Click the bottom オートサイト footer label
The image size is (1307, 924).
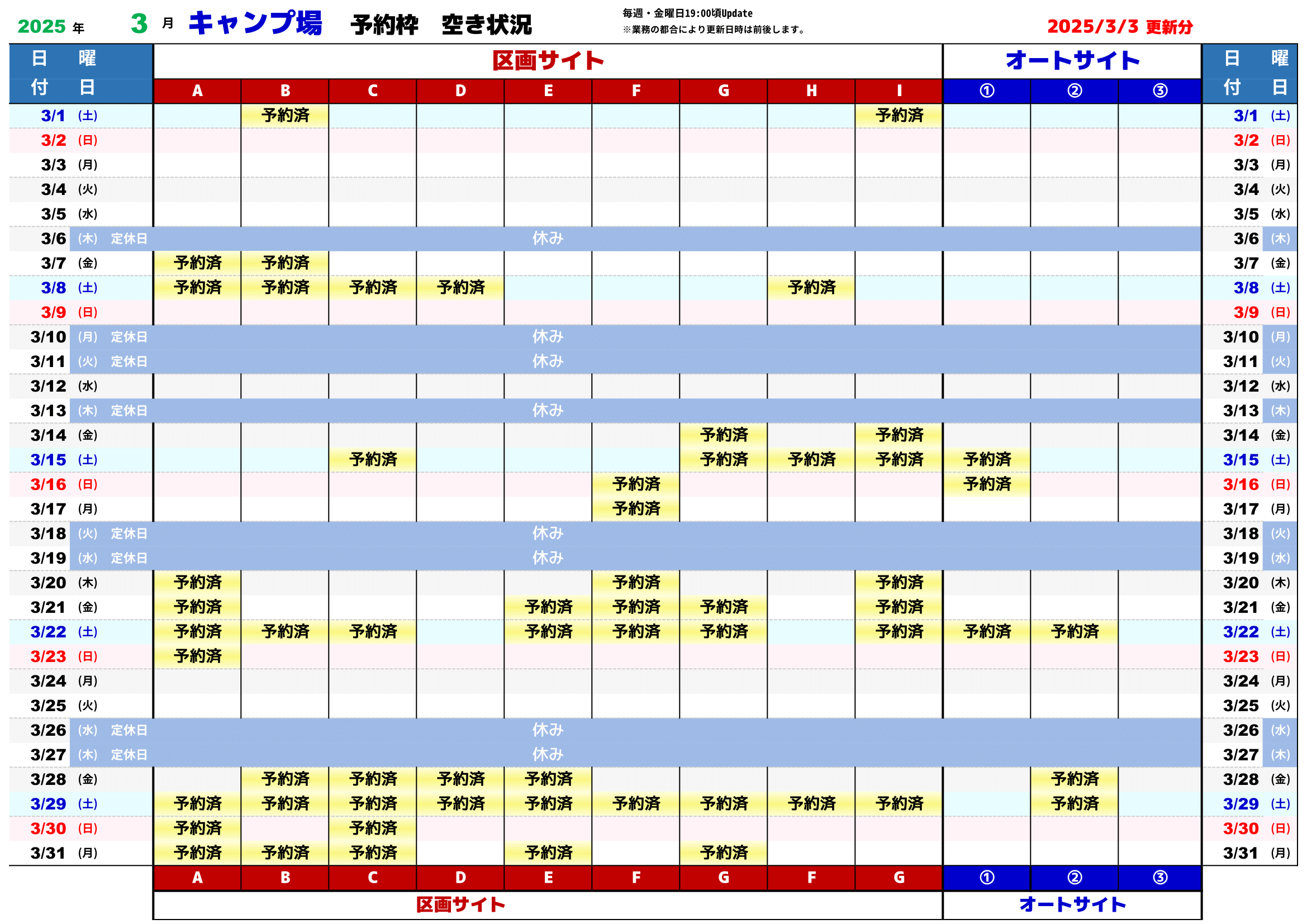(1072, 904)
